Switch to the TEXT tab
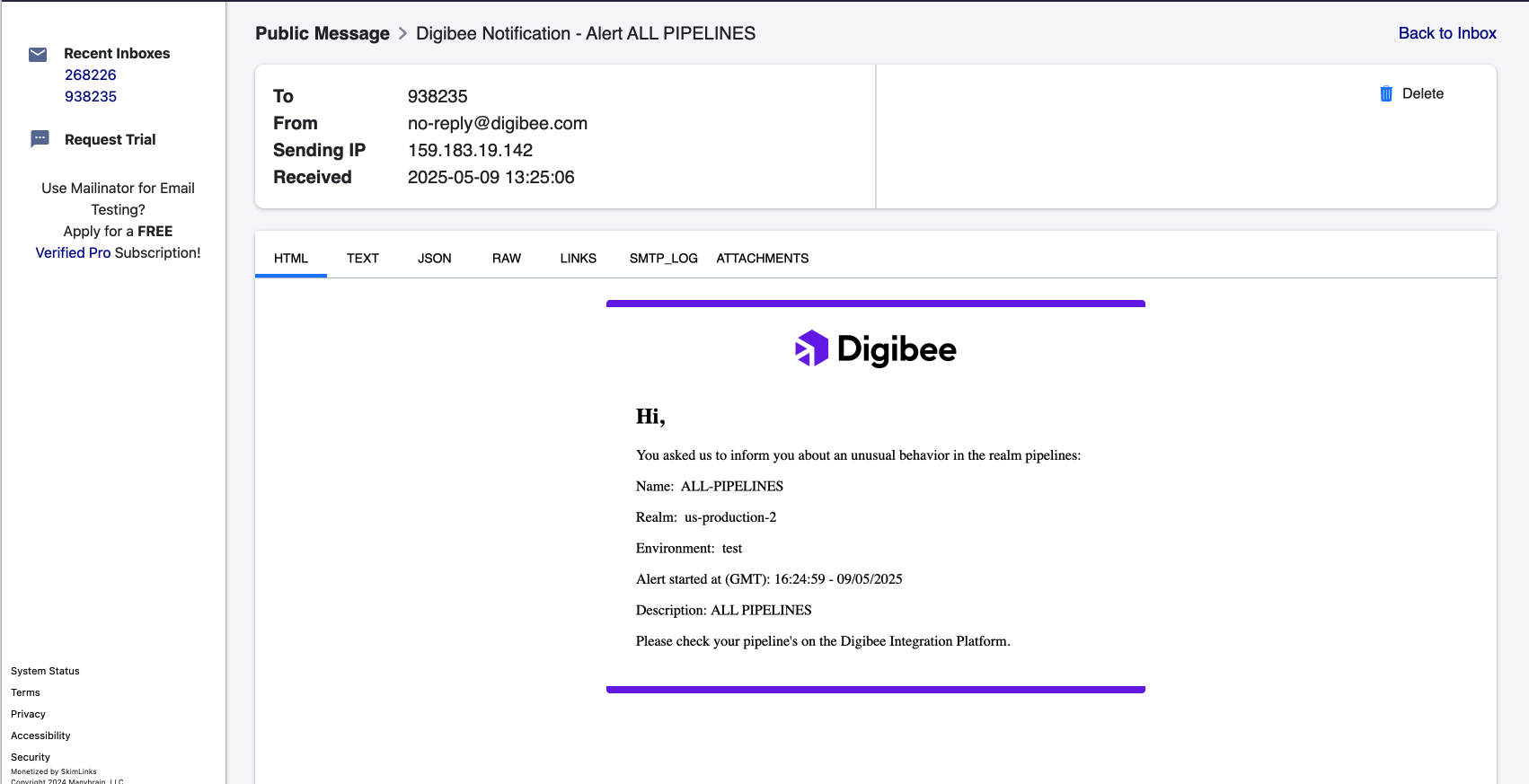This screenshot has height=784, width=1529. [363, 259]
